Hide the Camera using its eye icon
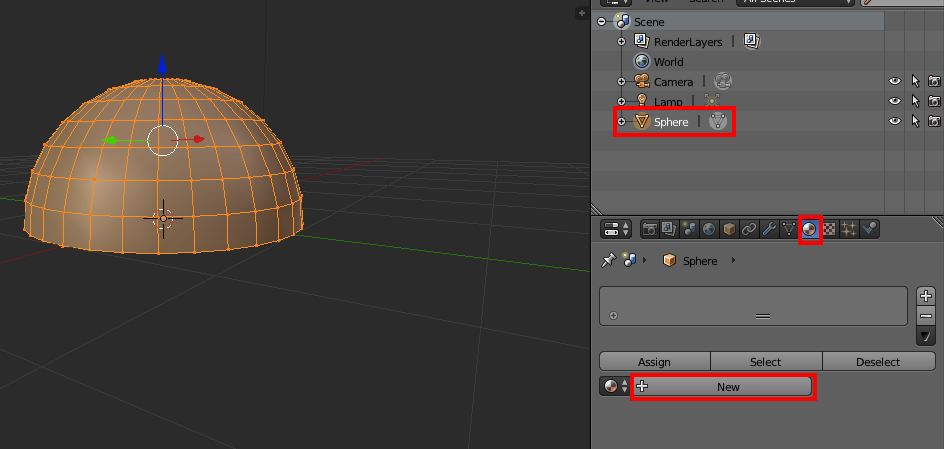 (895, 81)
